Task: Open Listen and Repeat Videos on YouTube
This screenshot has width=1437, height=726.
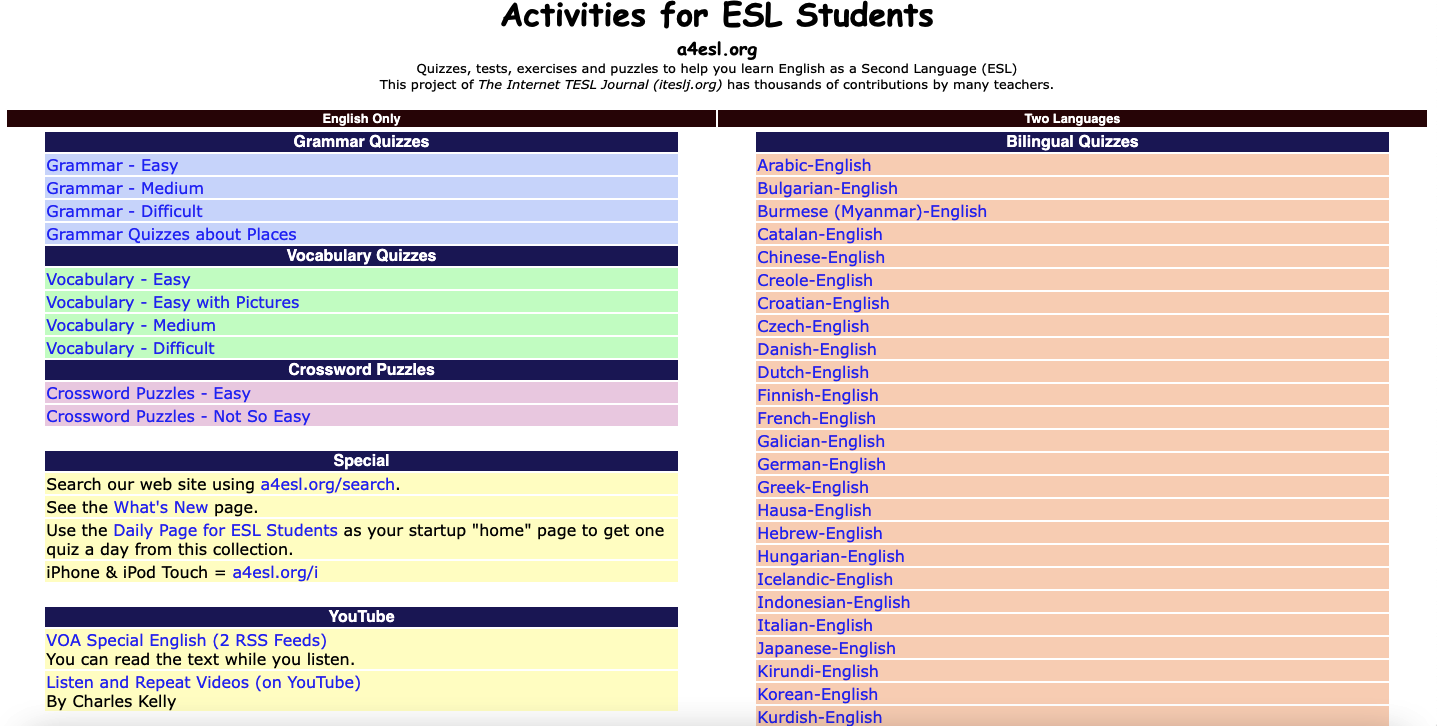Action: click(203, 683)
